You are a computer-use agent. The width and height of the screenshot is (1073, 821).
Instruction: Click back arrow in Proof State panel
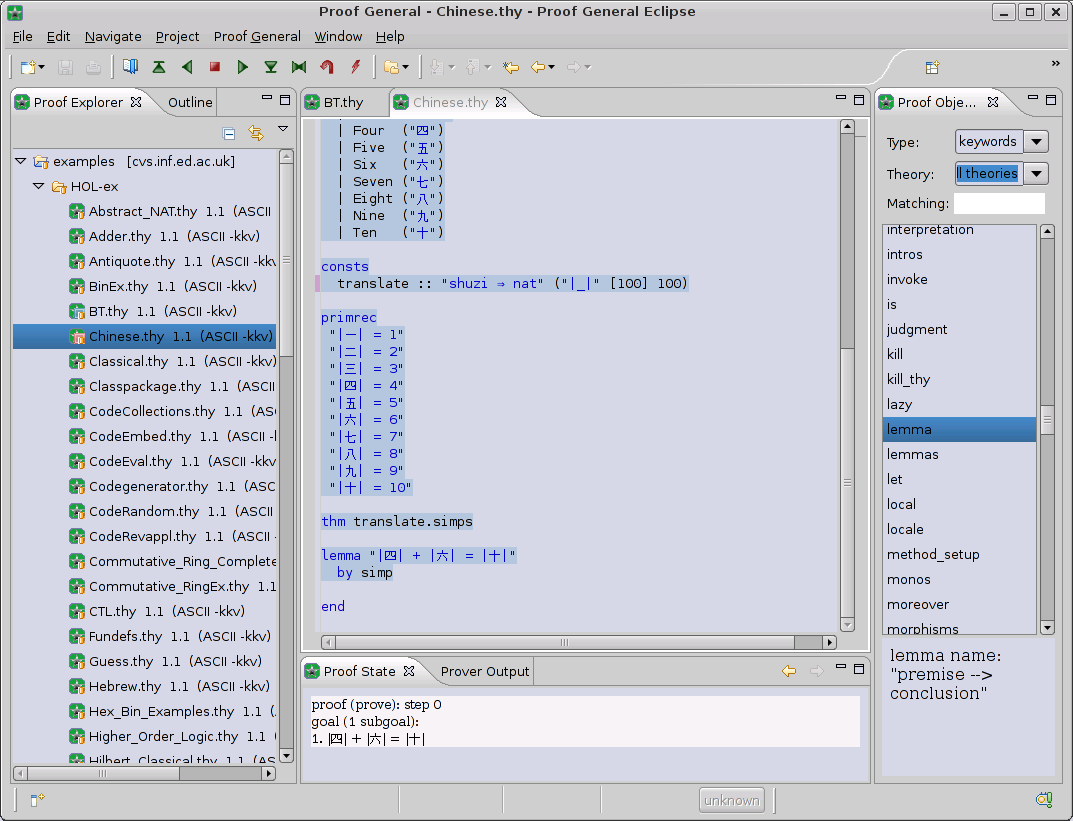click(x=789, y=671)
